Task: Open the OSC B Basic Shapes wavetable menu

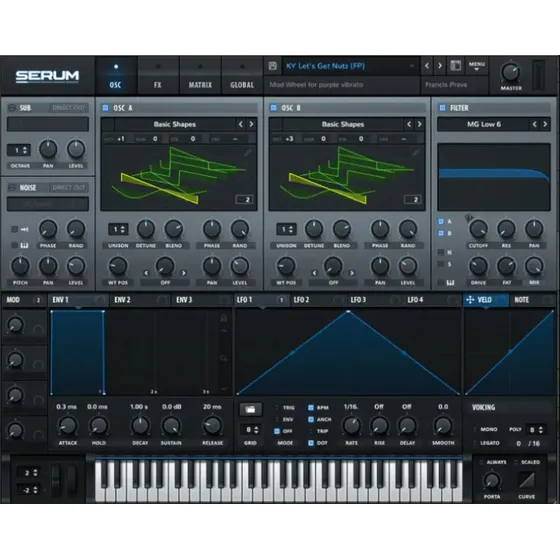Action: (343, 124)
